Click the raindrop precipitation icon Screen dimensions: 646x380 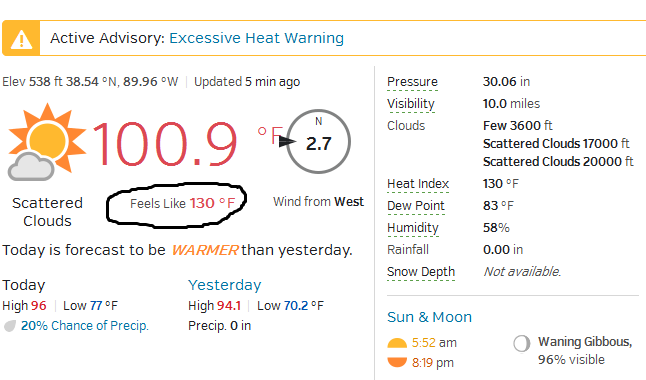point(10,326)
